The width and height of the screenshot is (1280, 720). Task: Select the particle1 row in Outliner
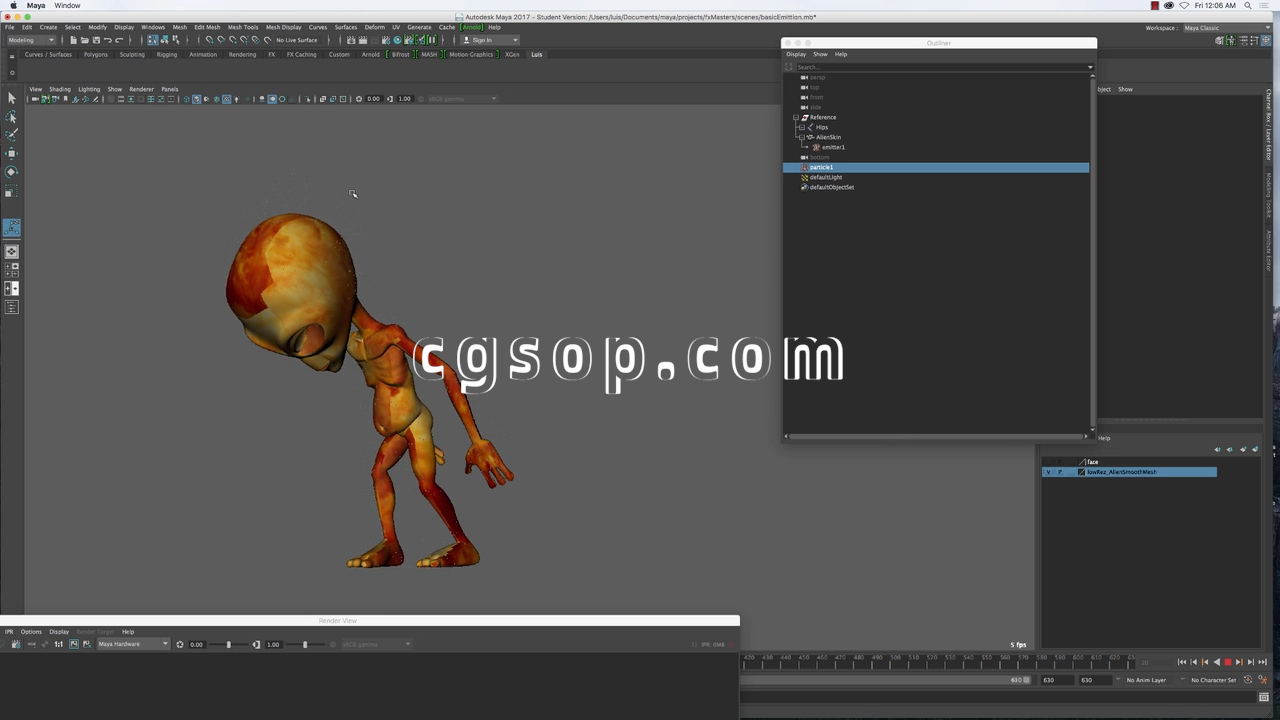coord(936,167)
